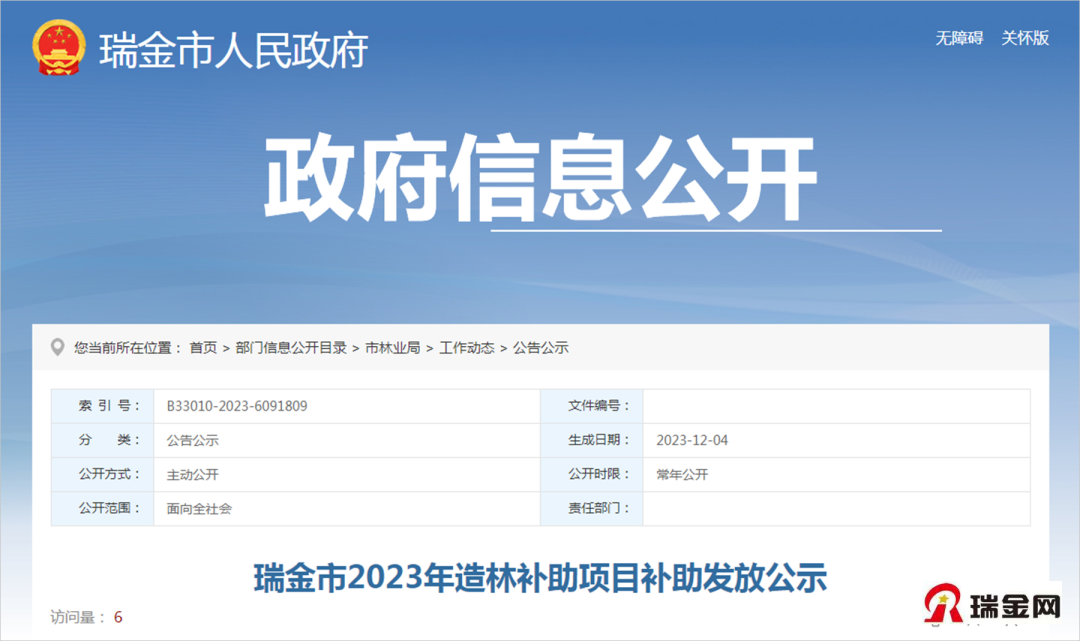Click the 面向全社会 value cell
The image size is (1080, 641).
(x=347, y=509)
